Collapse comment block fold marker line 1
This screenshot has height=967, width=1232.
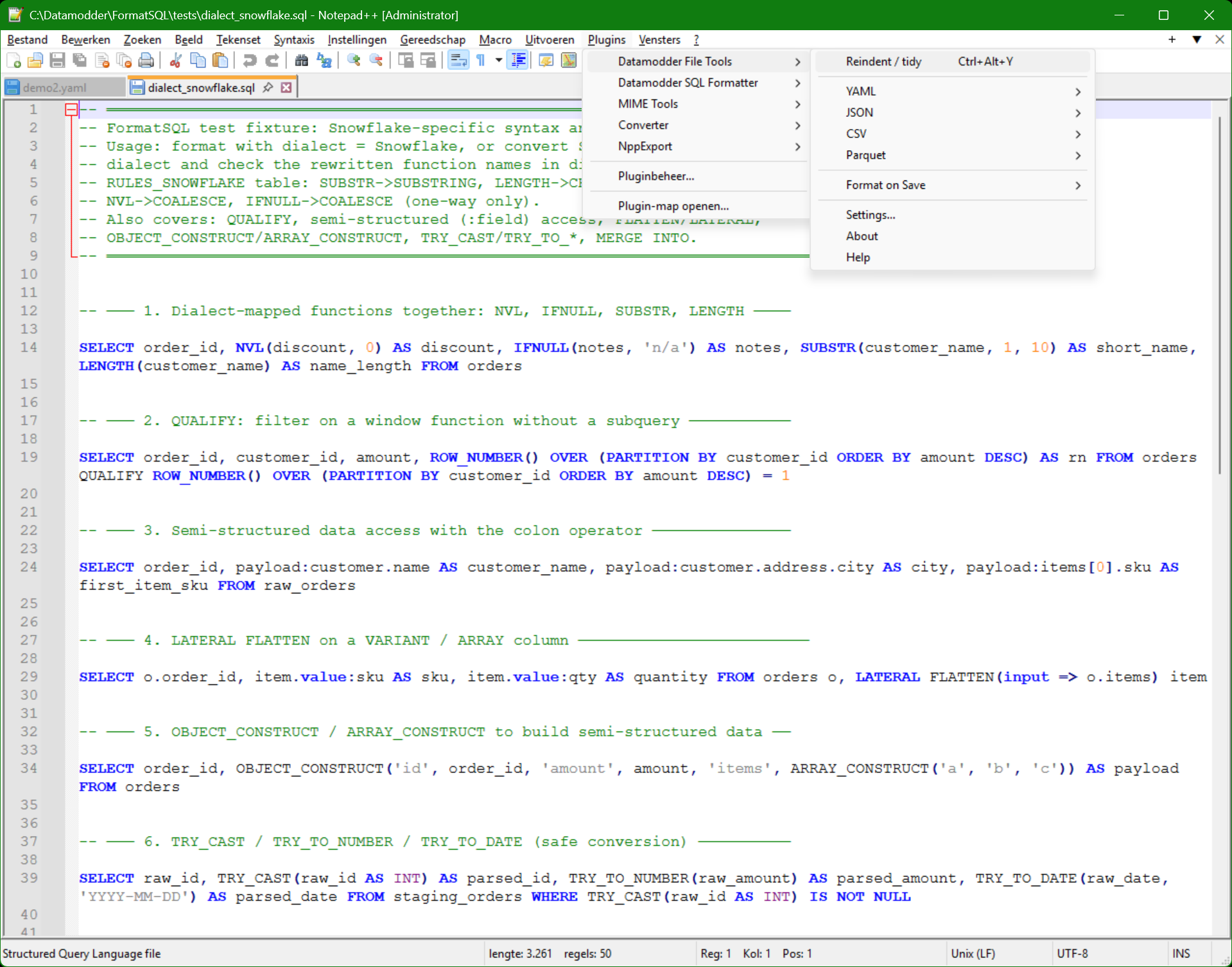[x=71, y=110]
